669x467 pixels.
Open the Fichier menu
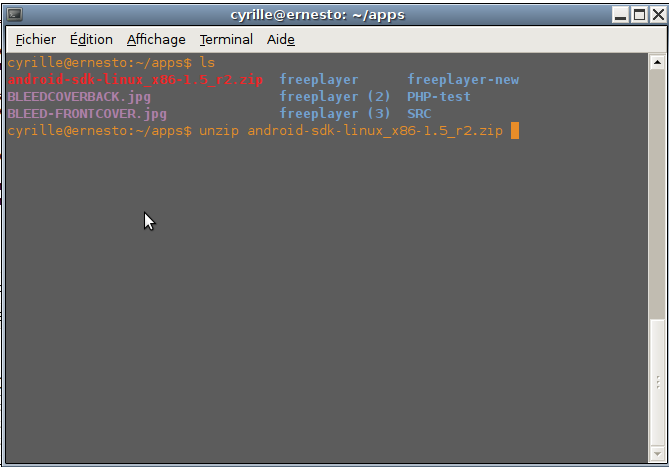(36, 39)
